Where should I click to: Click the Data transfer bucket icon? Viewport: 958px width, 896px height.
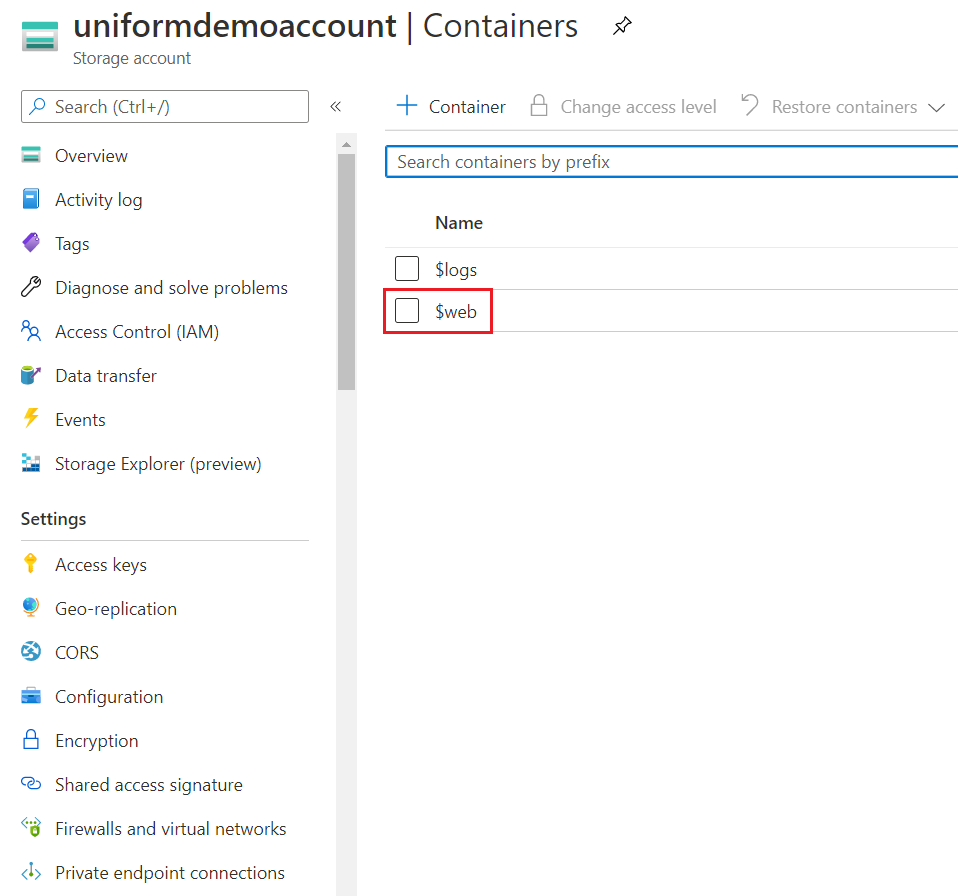coord(31,375)
